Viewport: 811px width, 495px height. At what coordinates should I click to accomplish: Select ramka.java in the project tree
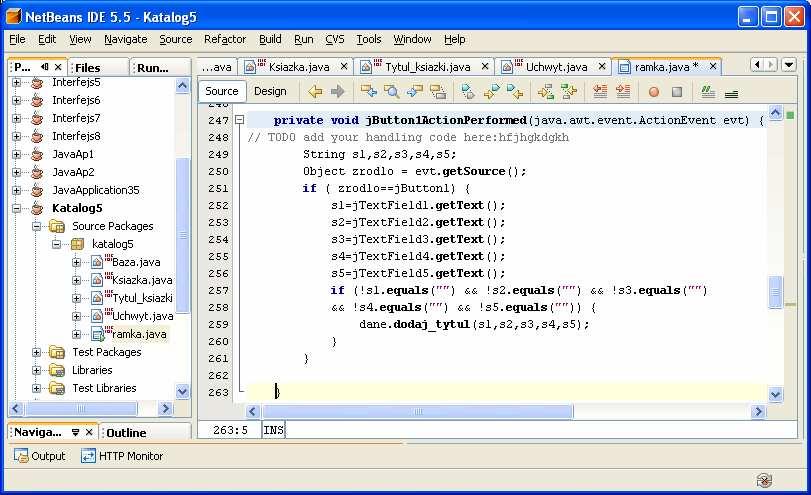tap(139, 334)
